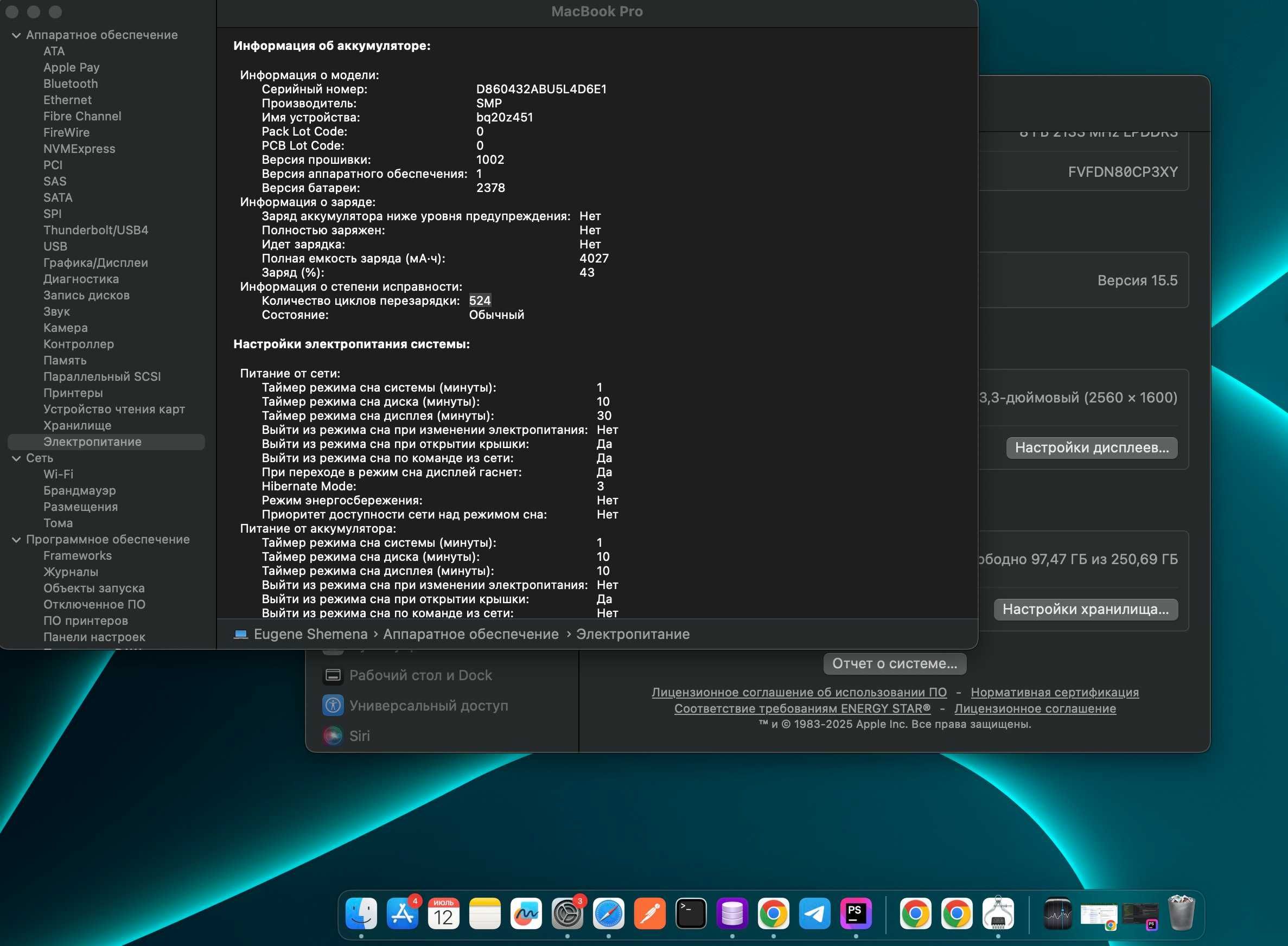Click the laptop icon in the path bar
Screen dimensions: 1288x946
[x=241, y=634]
